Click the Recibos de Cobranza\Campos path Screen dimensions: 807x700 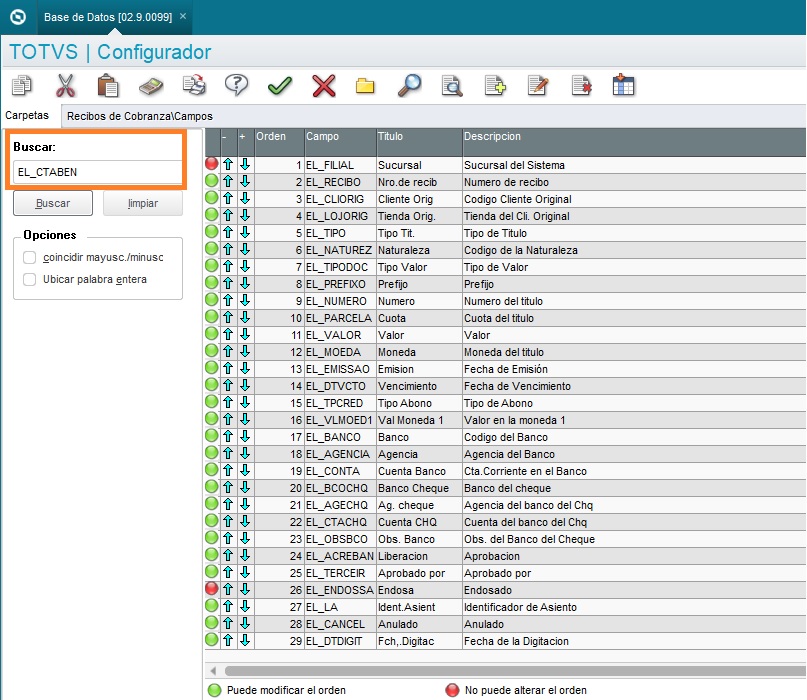click(x=139, y=116)
